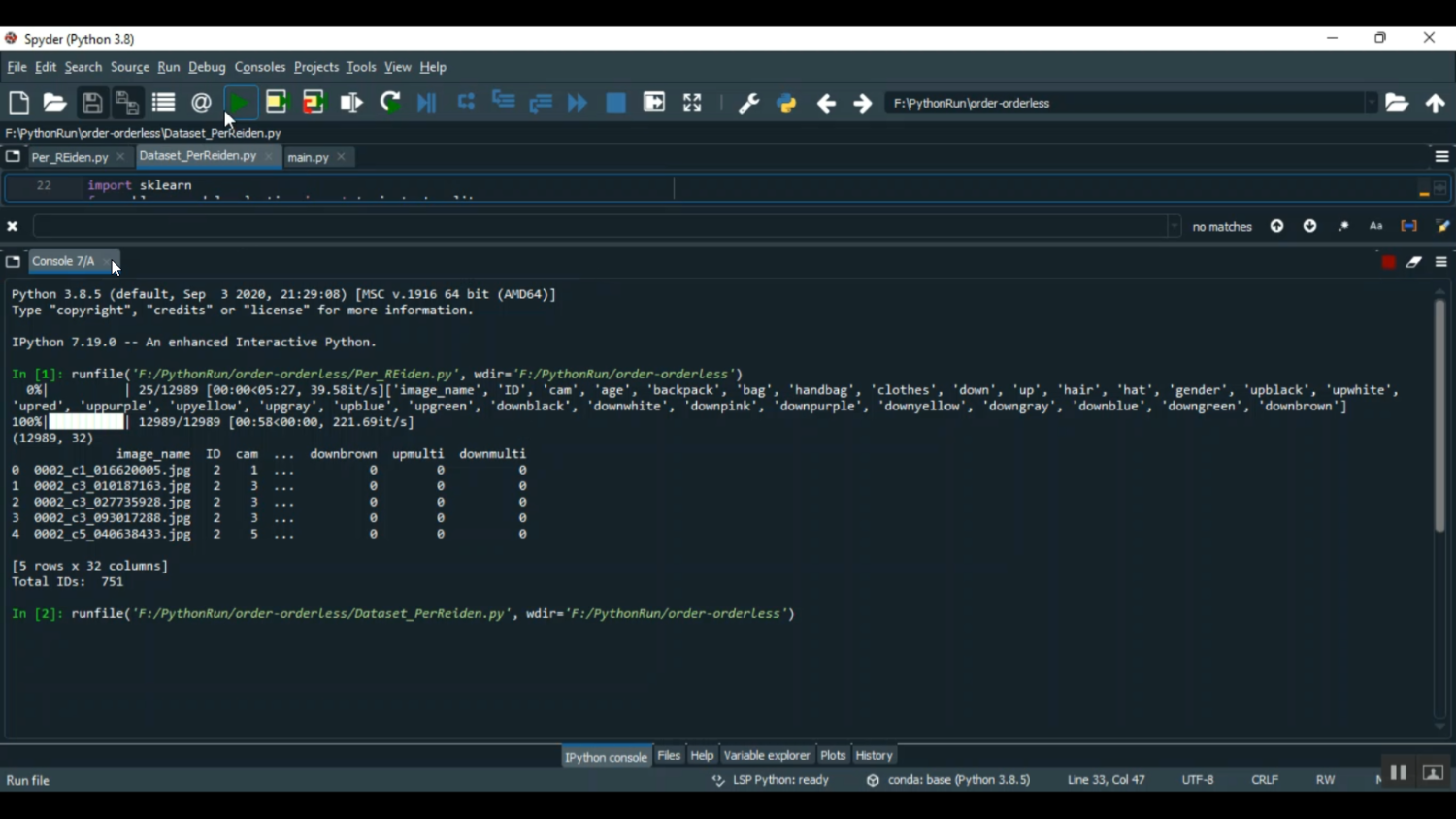Toggle regular expression search option

(x=1343, y=226)
